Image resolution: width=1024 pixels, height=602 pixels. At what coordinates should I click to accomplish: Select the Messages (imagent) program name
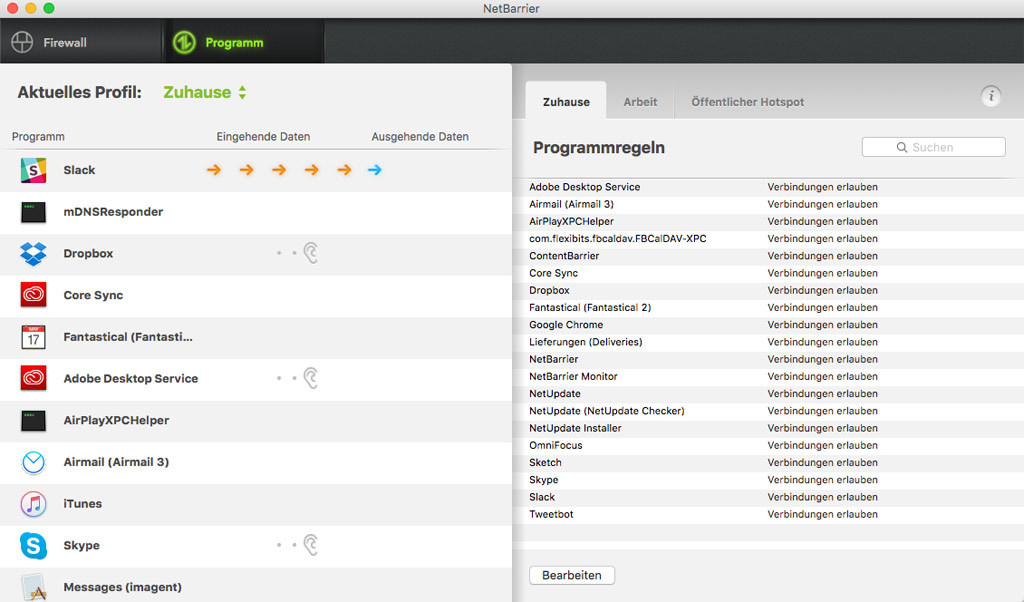click(x=122, y=587)
